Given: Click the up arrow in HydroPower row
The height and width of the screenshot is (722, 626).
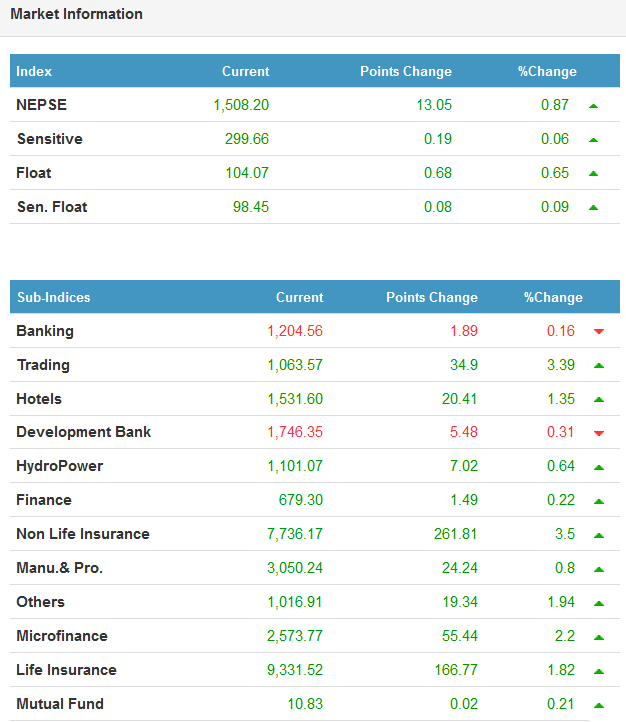Looking at the screenshot, I should coord(599,467).
